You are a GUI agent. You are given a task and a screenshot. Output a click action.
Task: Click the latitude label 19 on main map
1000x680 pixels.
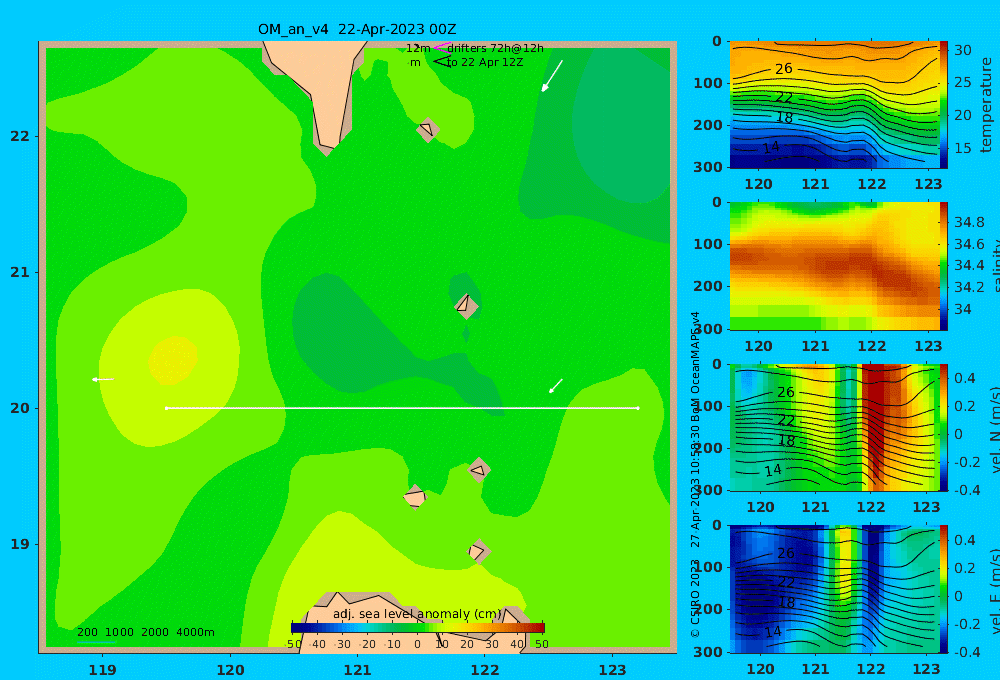point(20,544)
